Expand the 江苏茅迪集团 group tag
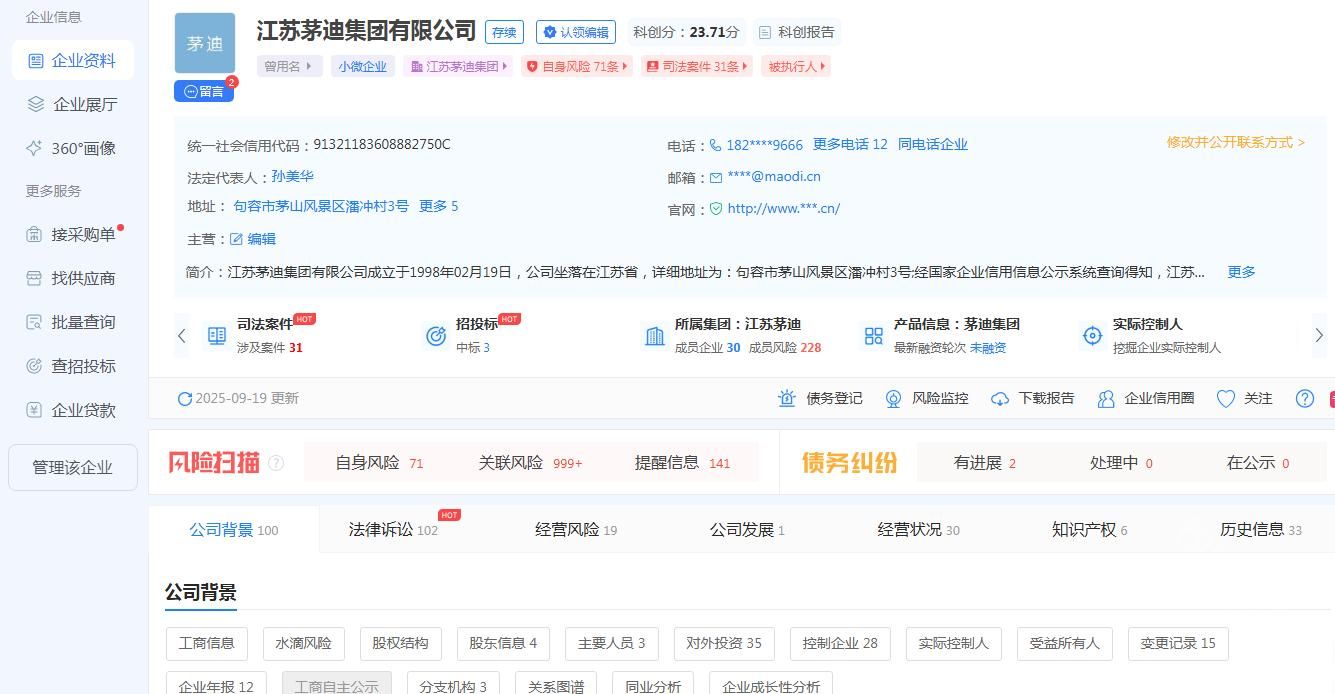This screenshot has height=694, width=1335. coord(460,66)
